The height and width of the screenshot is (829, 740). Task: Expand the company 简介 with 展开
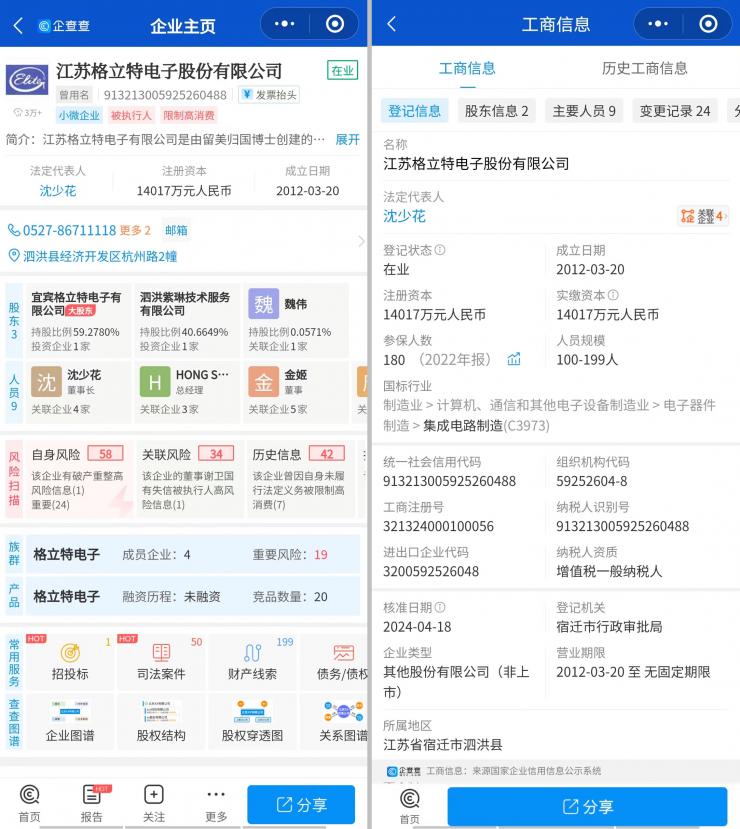(347, 139)
